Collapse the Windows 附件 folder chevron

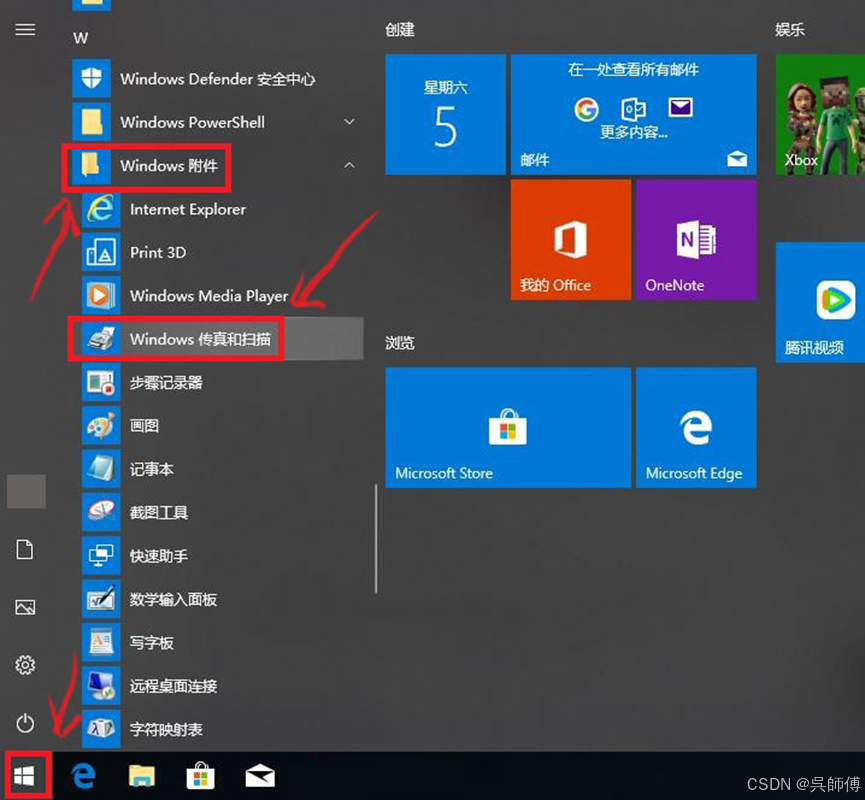click(349, 165)
